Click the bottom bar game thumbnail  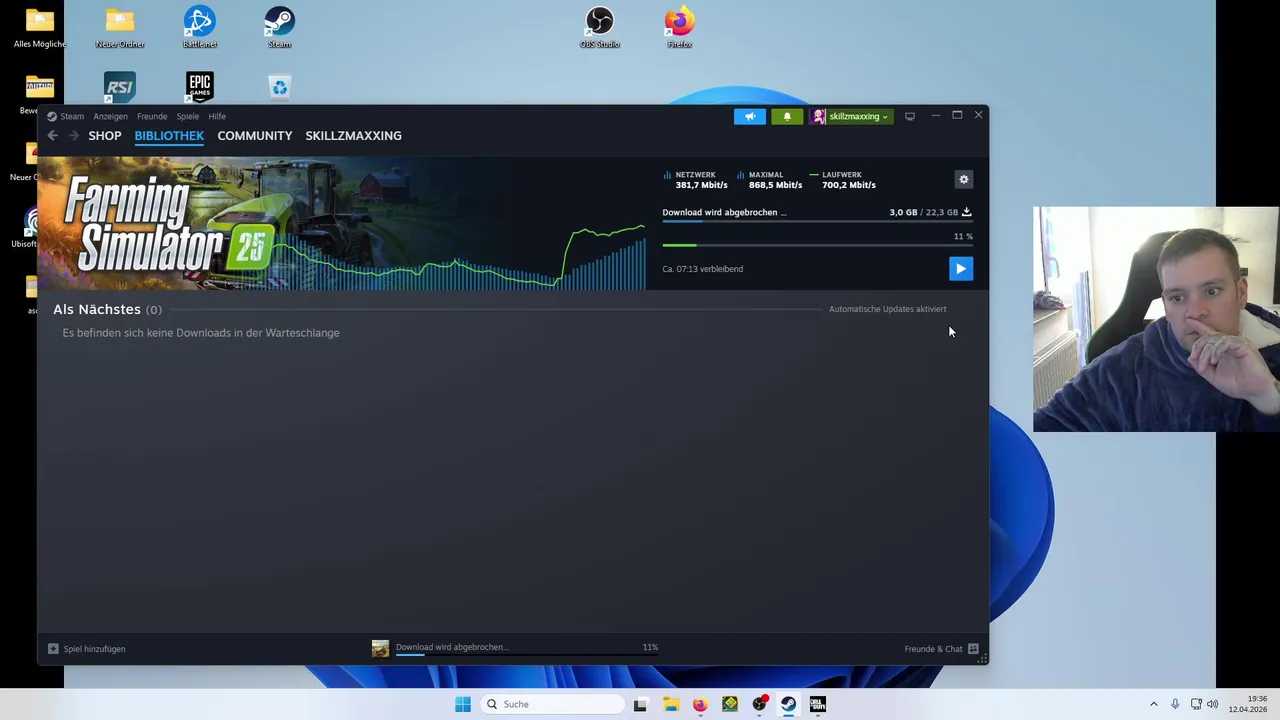click(x=380, y=649)
